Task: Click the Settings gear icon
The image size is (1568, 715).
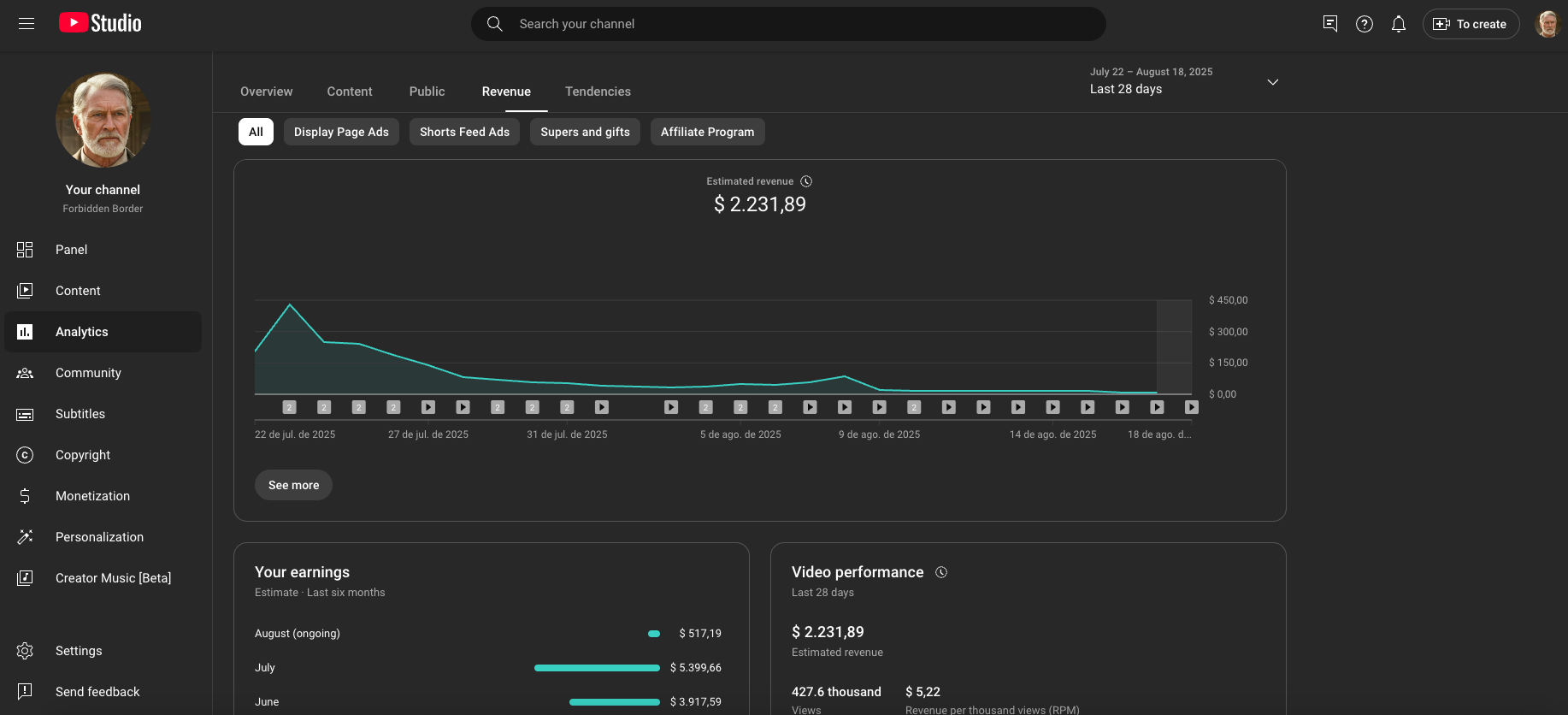Action: (x=25, y=651)
